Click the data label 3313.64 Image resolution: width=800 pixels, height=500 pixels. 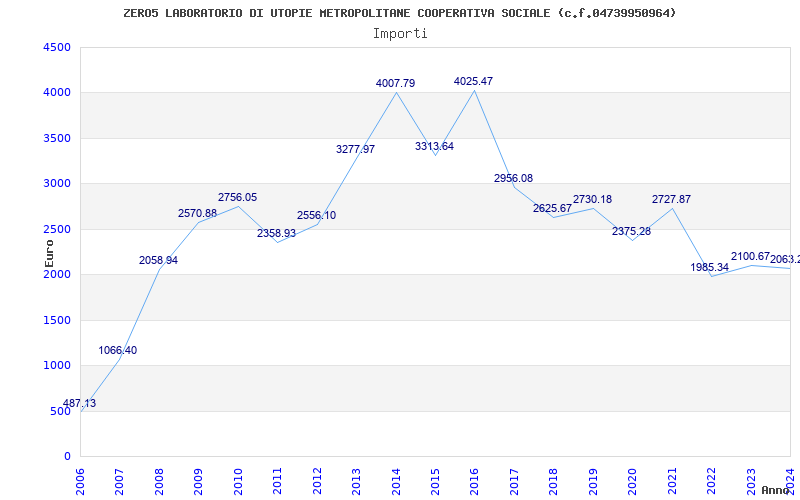(x=434, y=146)
